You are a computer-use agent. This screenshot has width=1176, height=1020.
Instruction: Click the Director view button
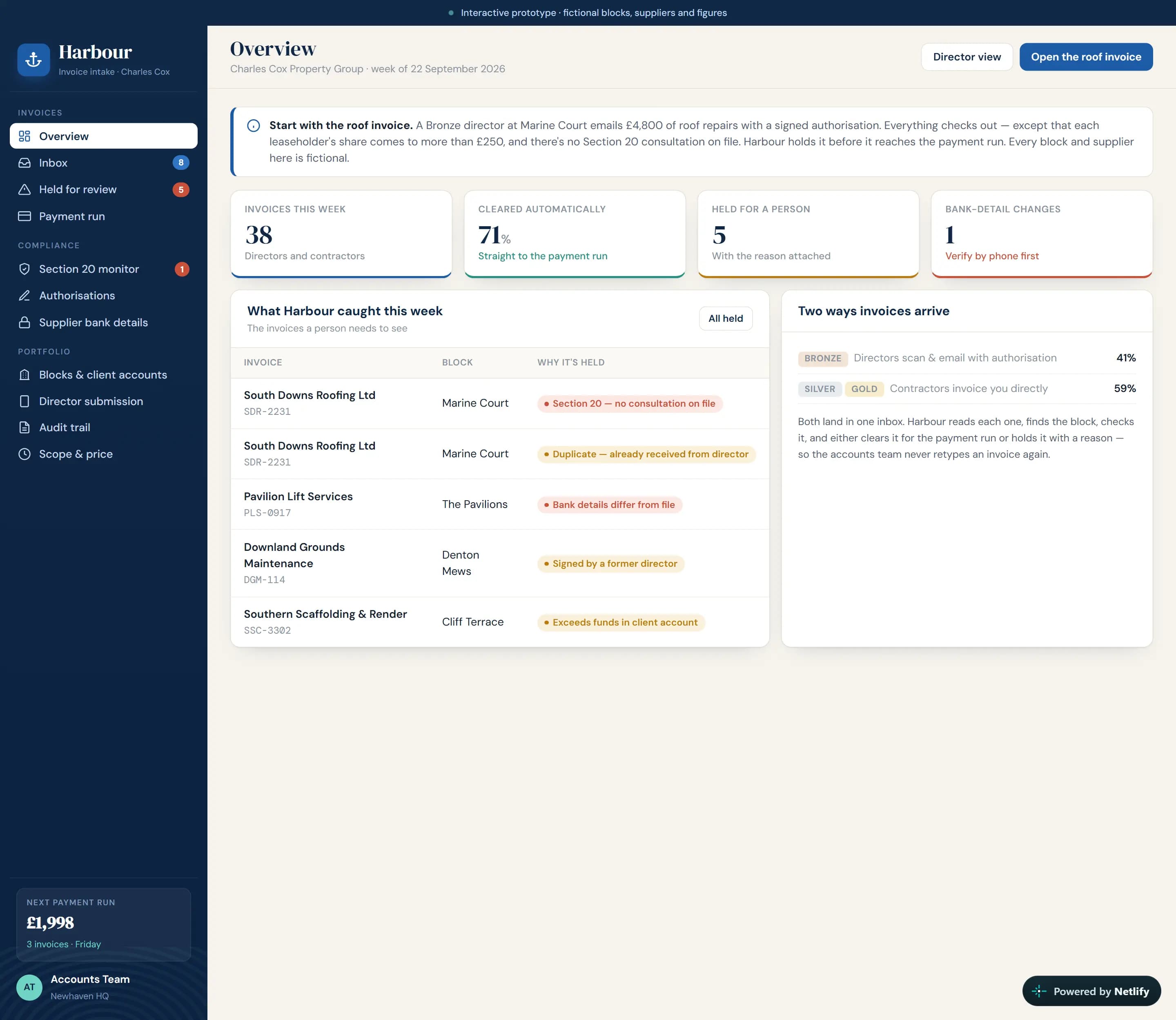tap(967, 57)
